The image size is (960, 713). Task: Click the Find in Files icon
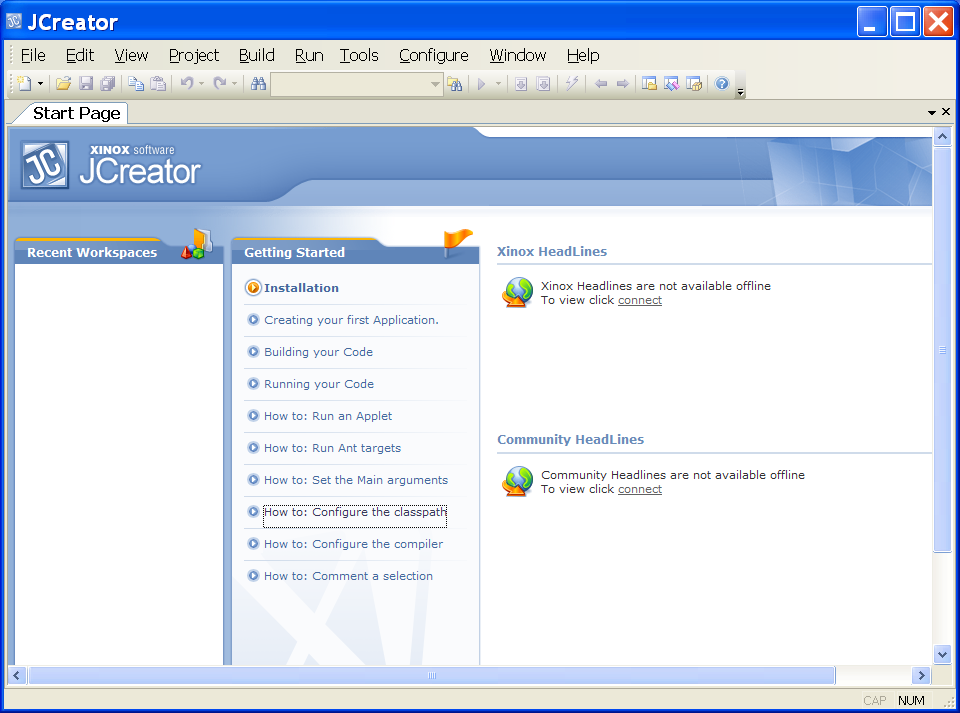click(x=455, y=84)
